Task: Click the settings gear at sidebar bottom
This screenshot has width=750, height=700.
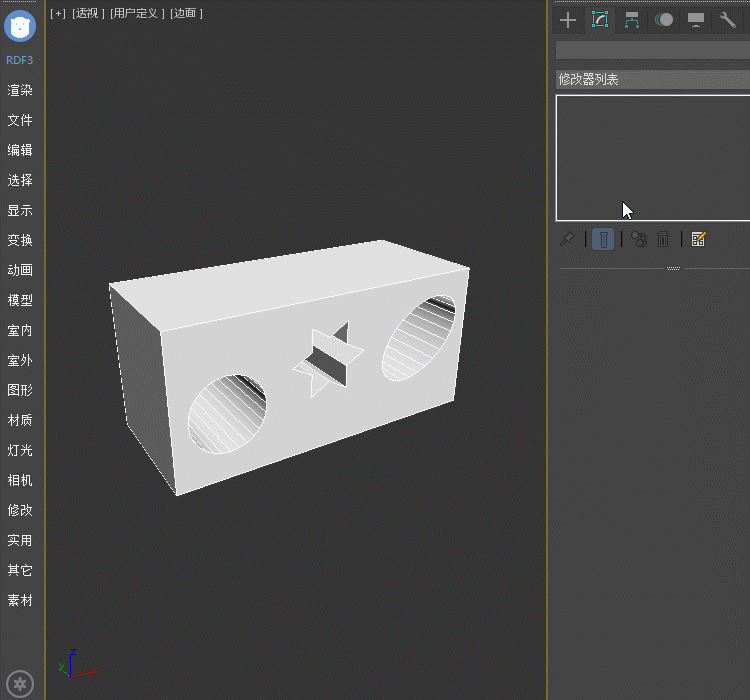Action: (x=21, y=684)
